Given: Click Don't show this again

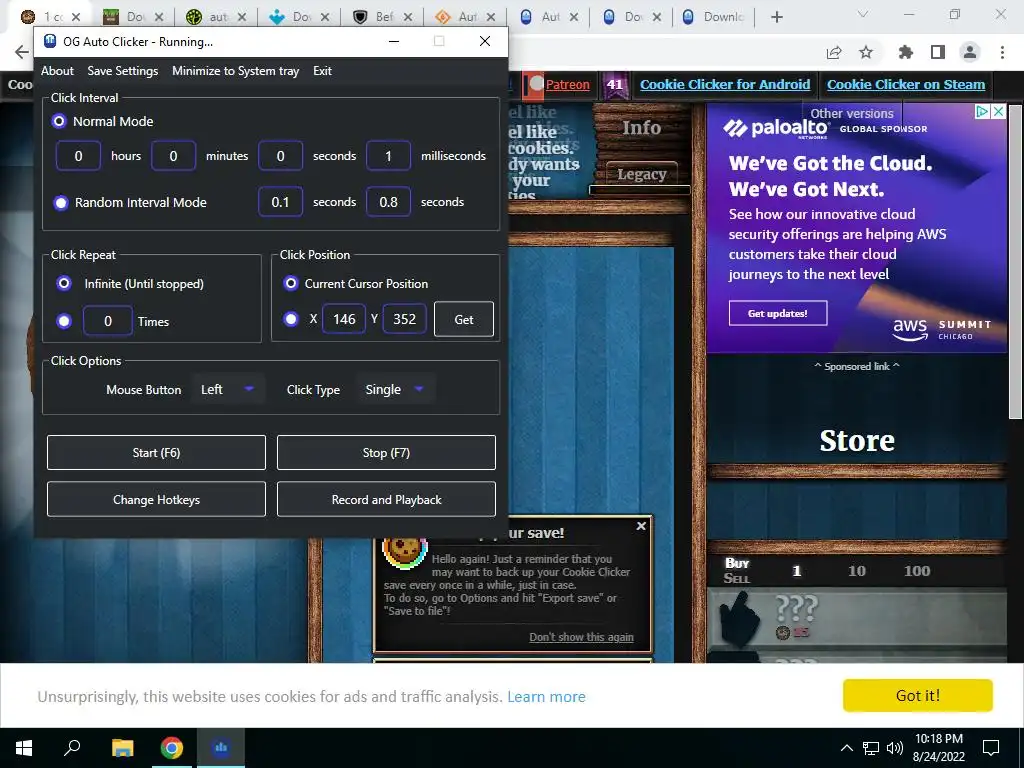Looking at the screenshot, I should click(581, 637).
